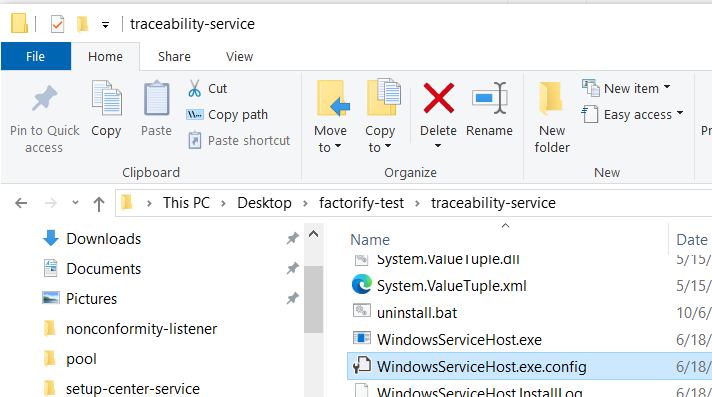Expand the chevron after Desktop in path
This screenshot has height=397, width=712.
(305, 203)
